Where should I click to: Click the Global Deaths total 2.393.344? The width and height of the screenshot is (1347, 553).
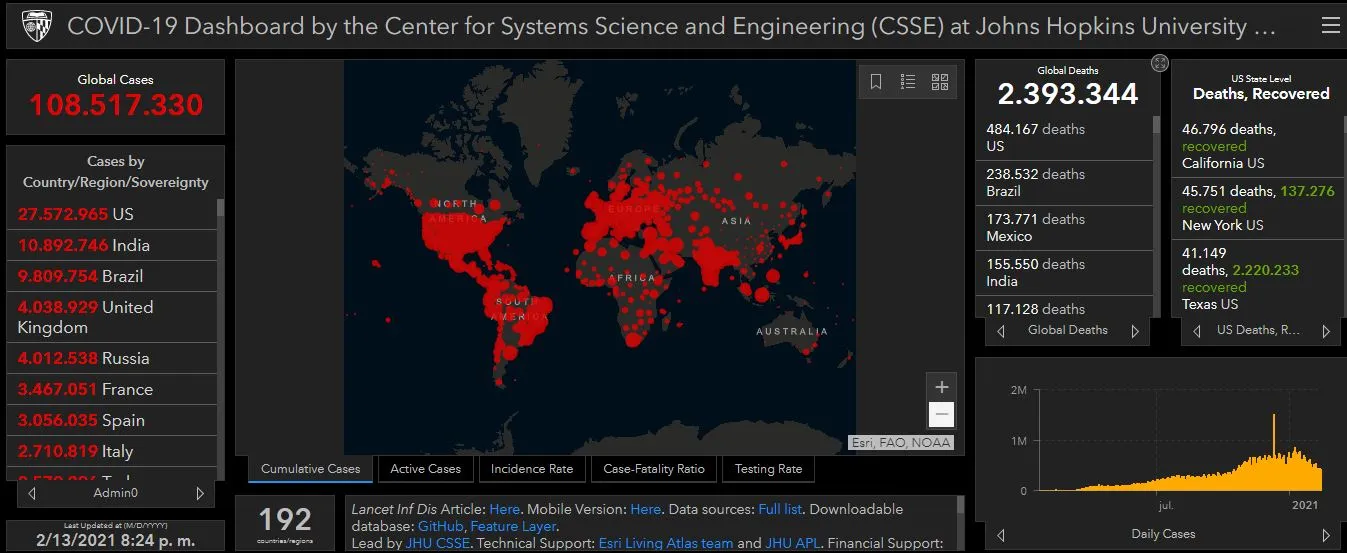[1068, 94]
